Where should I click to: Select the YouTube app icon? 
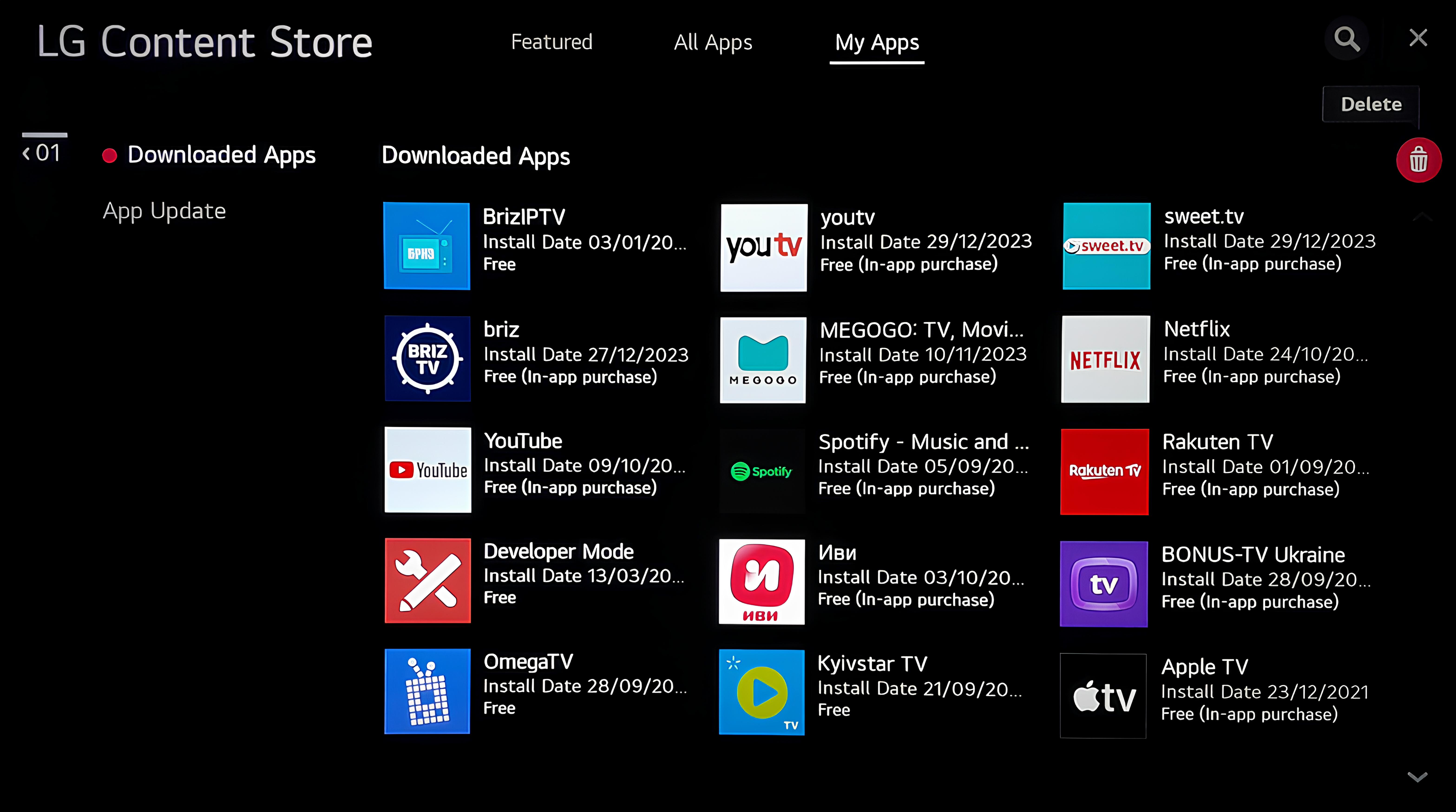(428, 470)
